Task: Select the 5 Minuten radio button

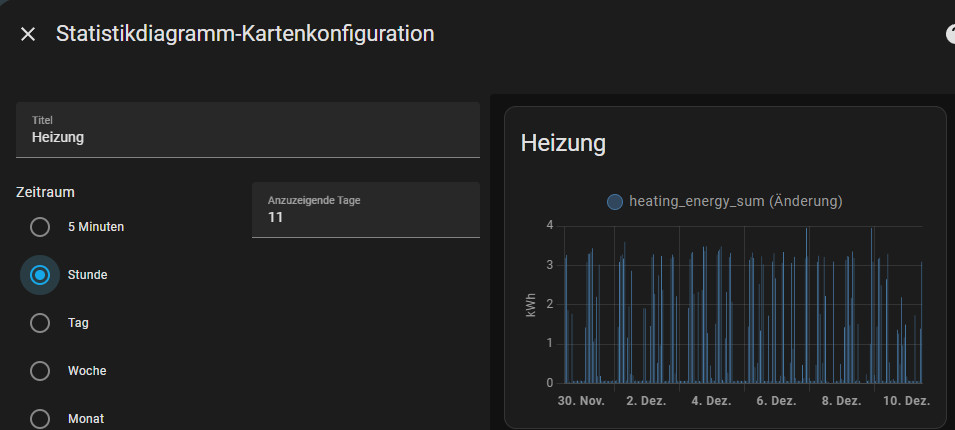Action: point(40,227)
